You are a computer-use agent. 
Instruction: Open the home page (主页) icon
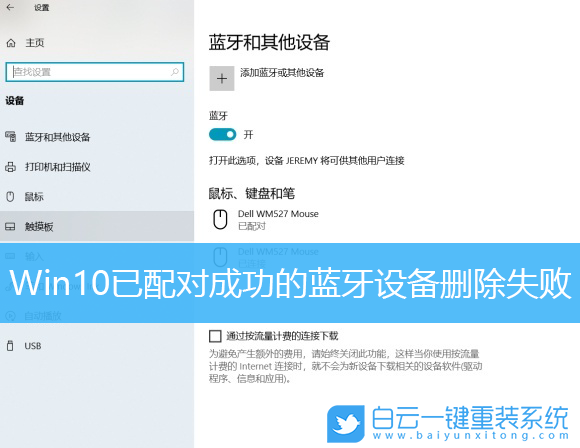tap(11, 43)
